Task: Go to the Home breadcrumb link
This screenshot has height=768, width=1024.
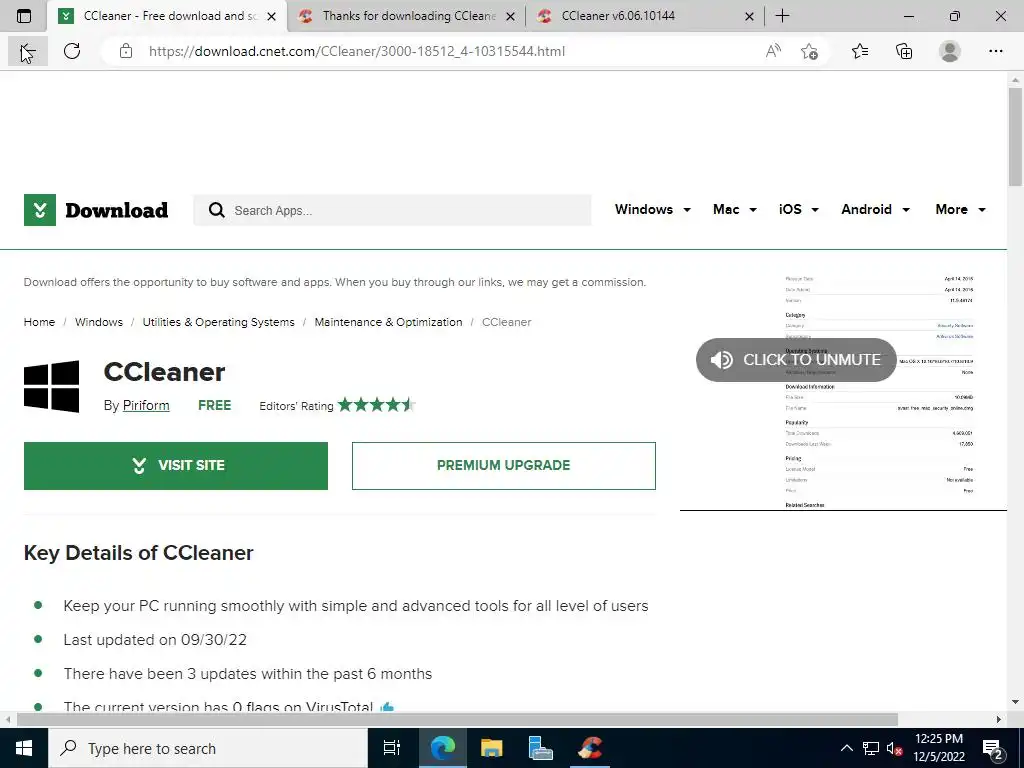Action: point(39,322)
